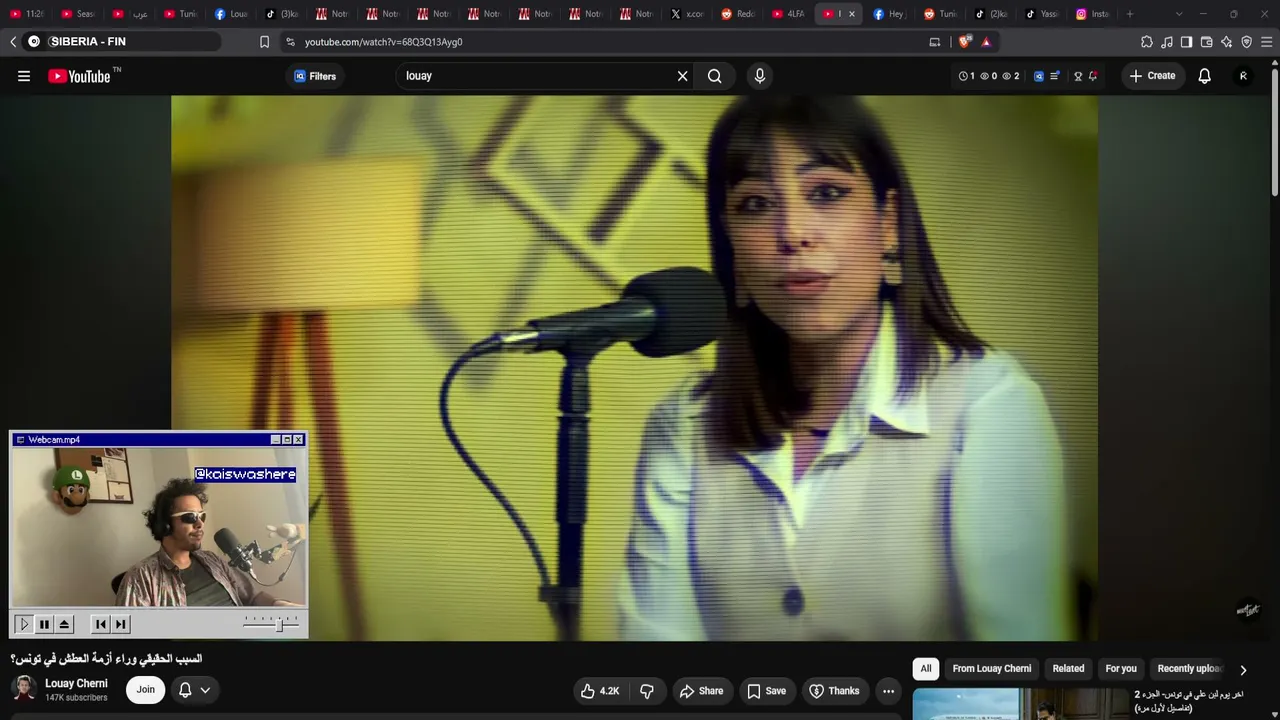Run the search with the magnifier button

[715, 76]
